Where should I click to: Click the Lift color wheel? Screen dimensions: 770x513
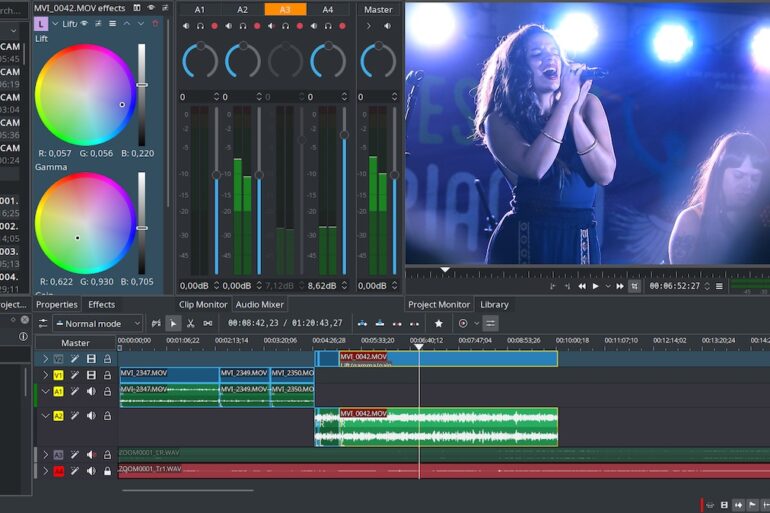click(x=85, y=96)
